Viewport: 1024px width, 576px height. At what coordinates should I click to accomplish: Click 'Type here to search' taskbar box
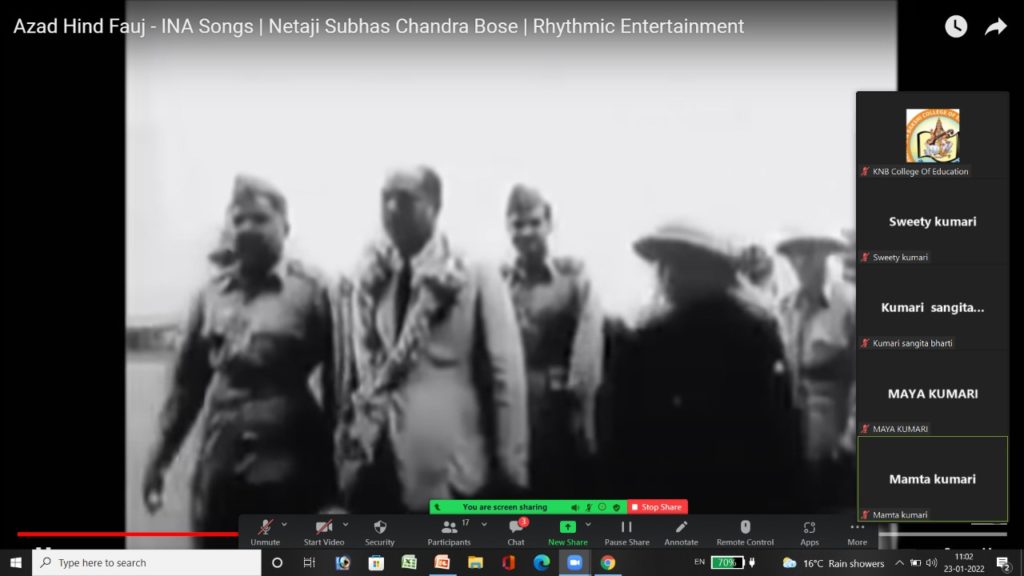point(146,562)
